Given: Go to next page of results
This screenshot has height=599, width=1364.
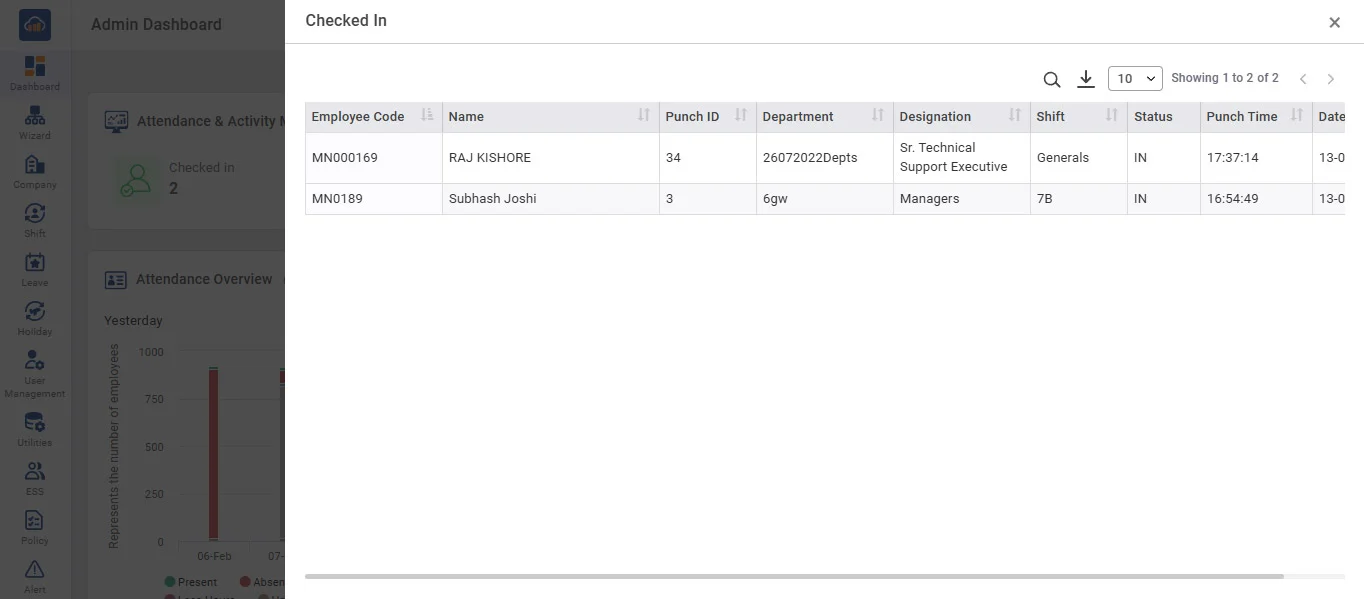Looking at the screenshot, I should point(1330,79).
